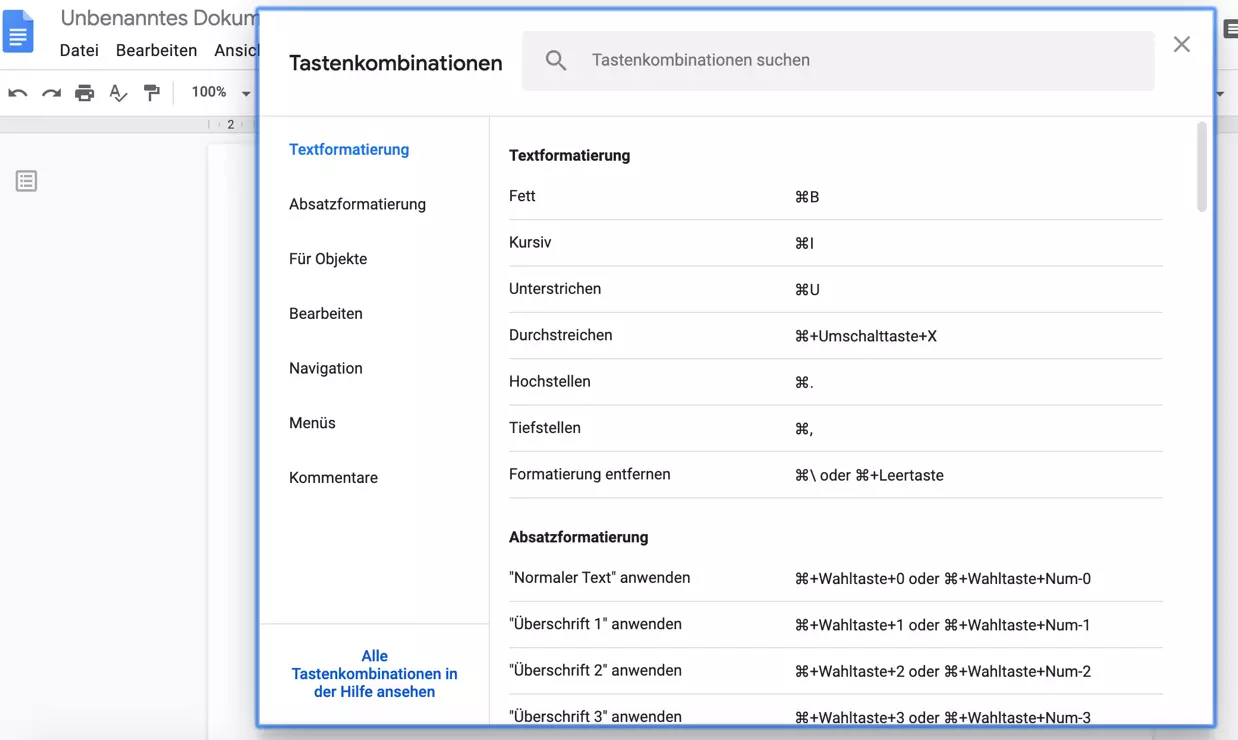Open the 100% zoom dropdown

click(x=220, y=92)
